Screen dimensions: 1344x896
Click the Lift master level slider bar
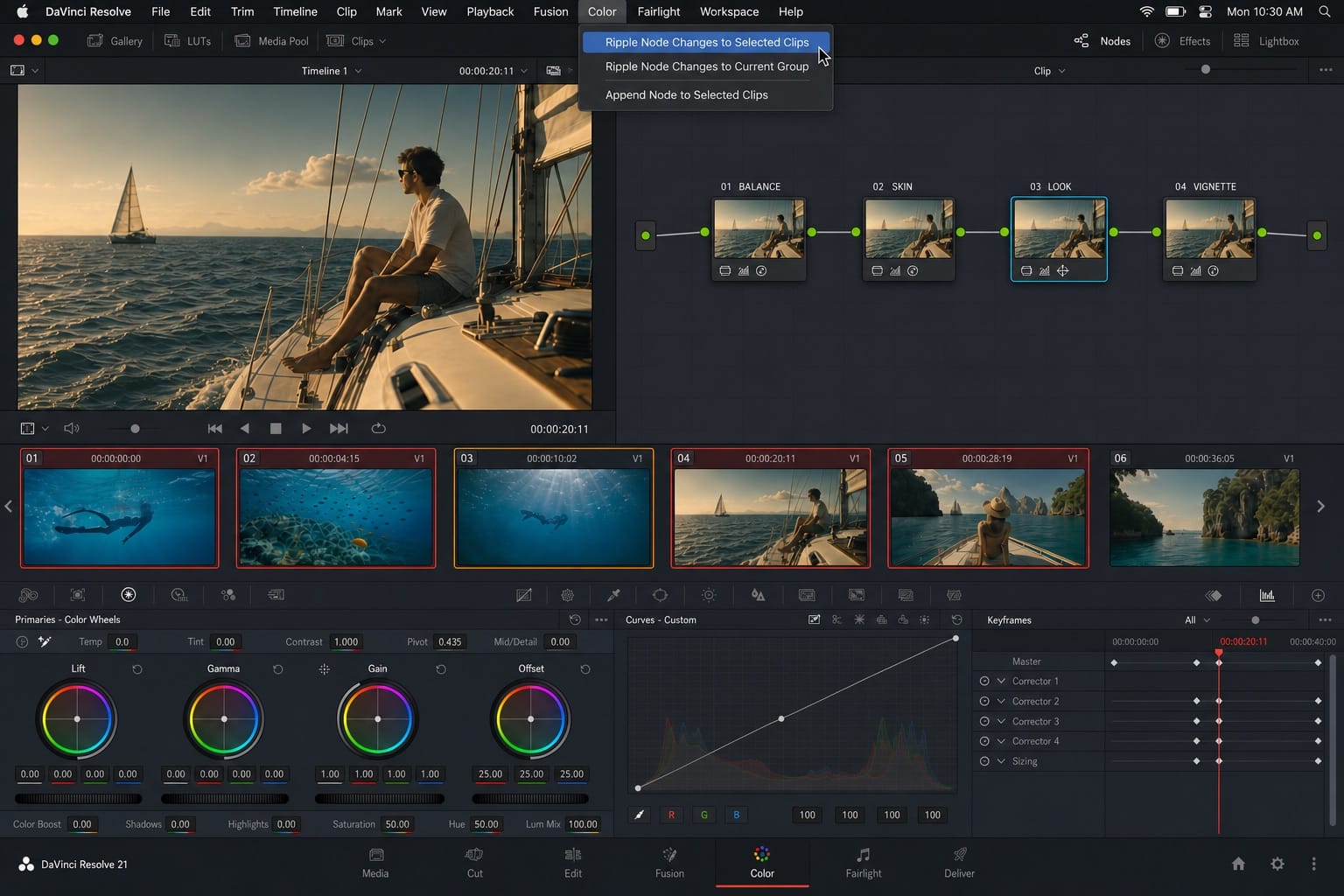79,798
